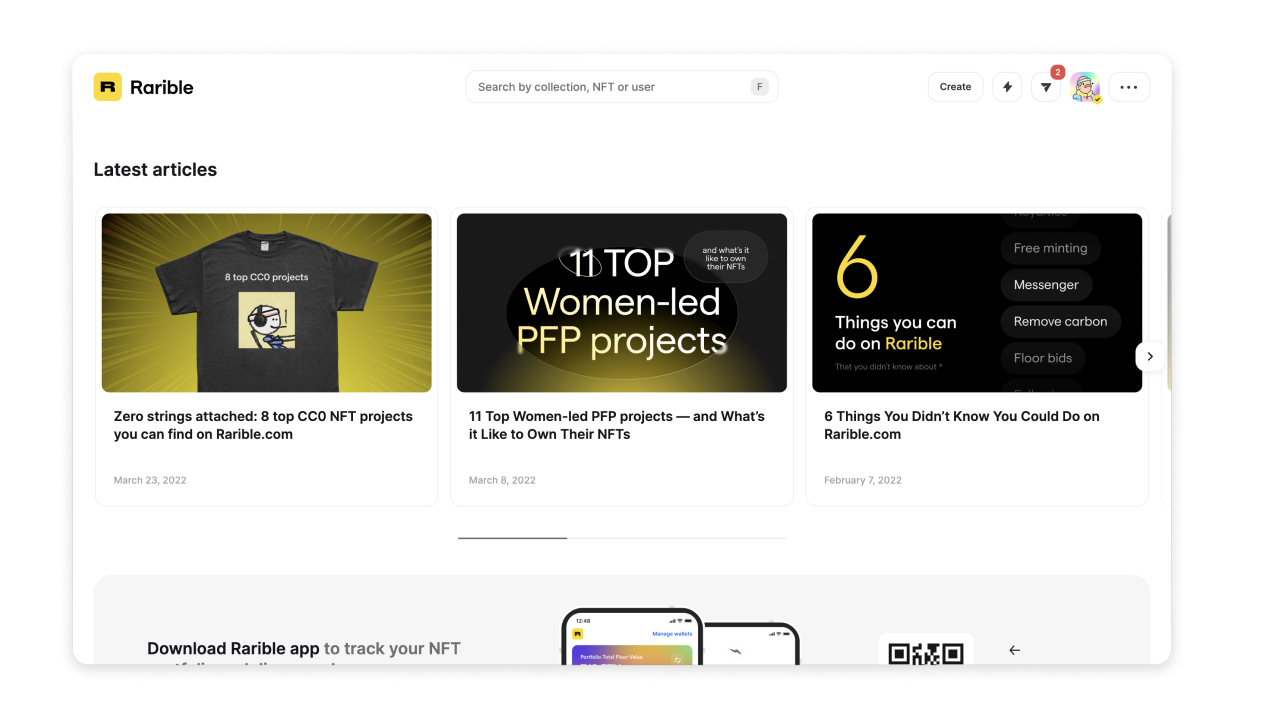This screenshot has height=720, width=1280.
Task: Open the 8 top CC0 projects thumbnail
Action: (267, 302)
